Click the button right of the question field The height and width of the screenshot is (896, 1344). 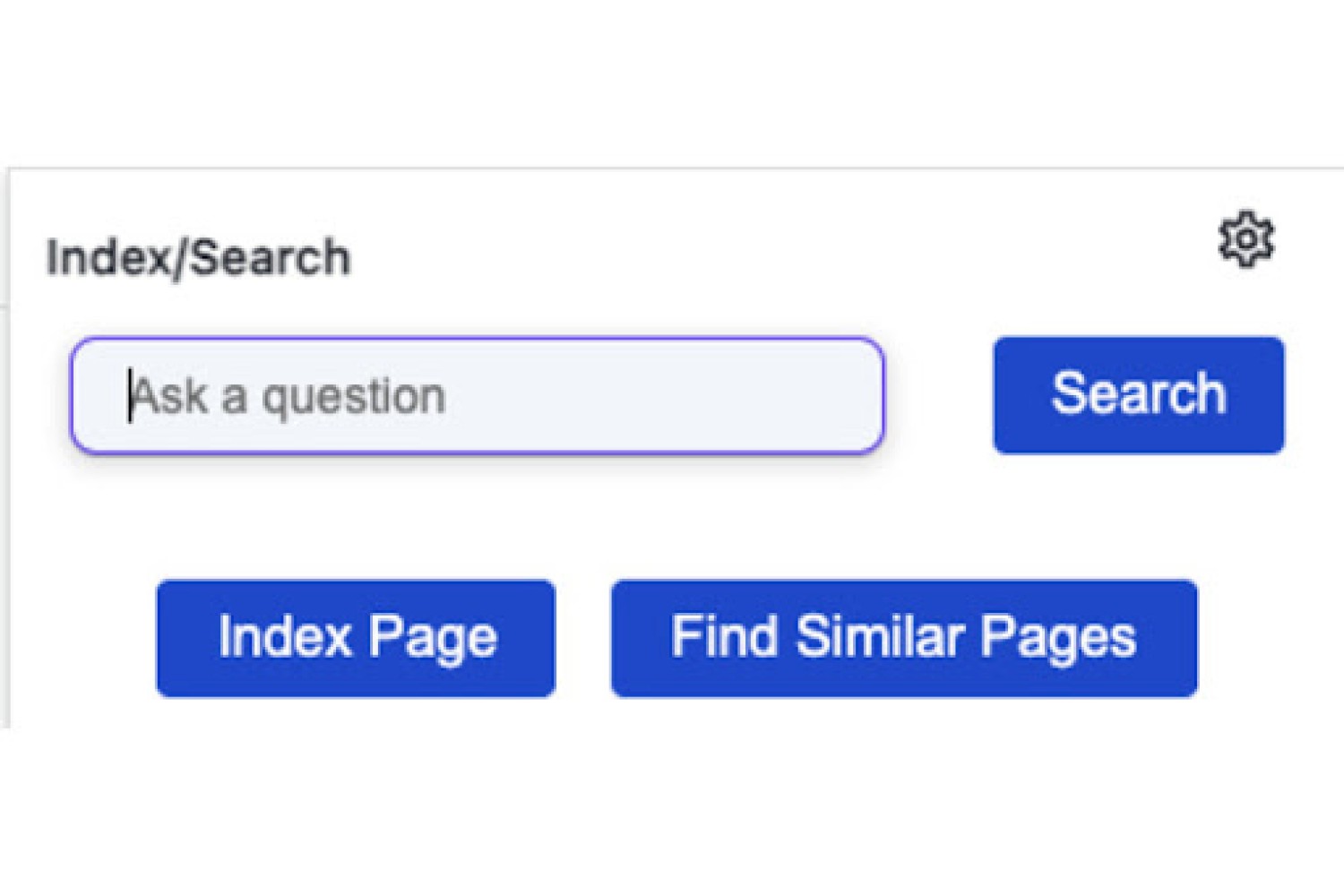1138,395
